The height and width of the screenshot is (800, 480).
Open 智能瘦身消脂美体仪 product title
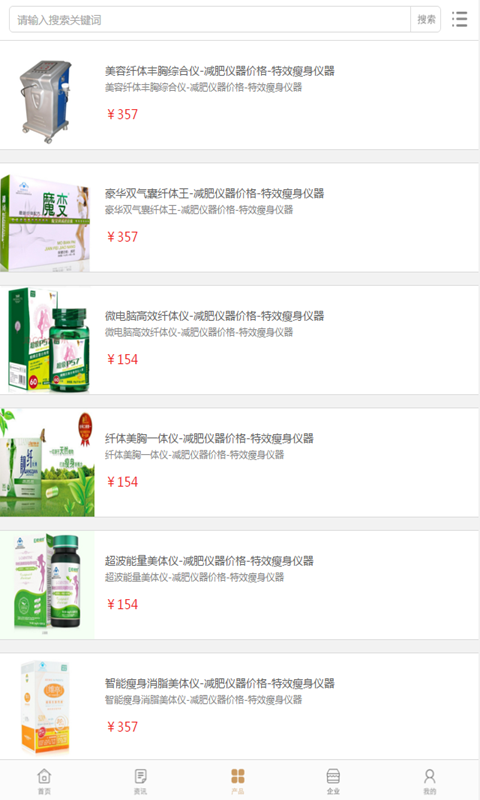tap(219, 683)
